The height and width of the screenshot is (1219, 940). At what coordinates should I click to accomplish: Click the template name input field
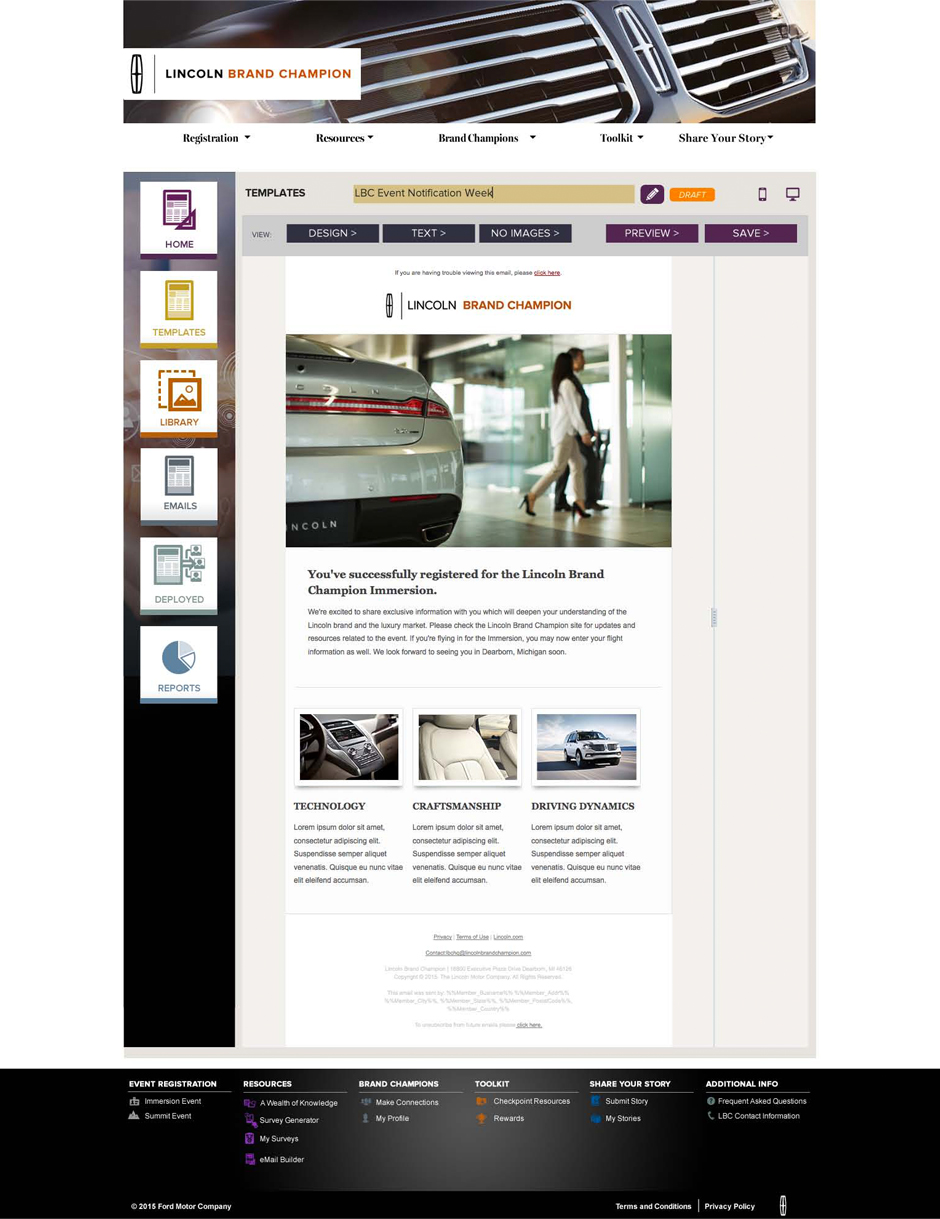click(x=494, y=193)
